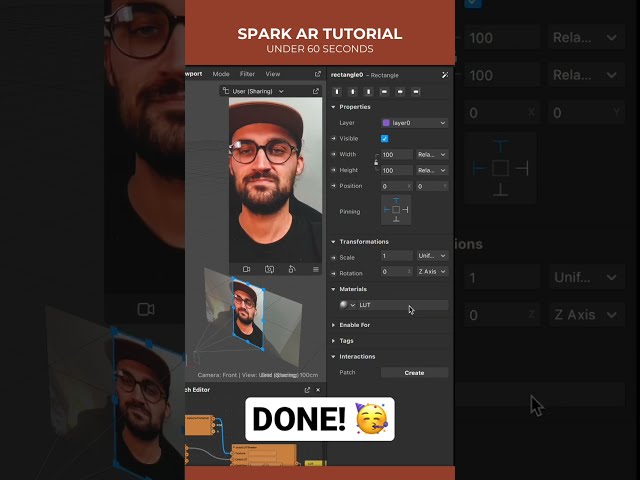Align rectangle horizontal center icon
Image resolution: width=640 pixels, height=480 pixels.
[x=353, y=91]
